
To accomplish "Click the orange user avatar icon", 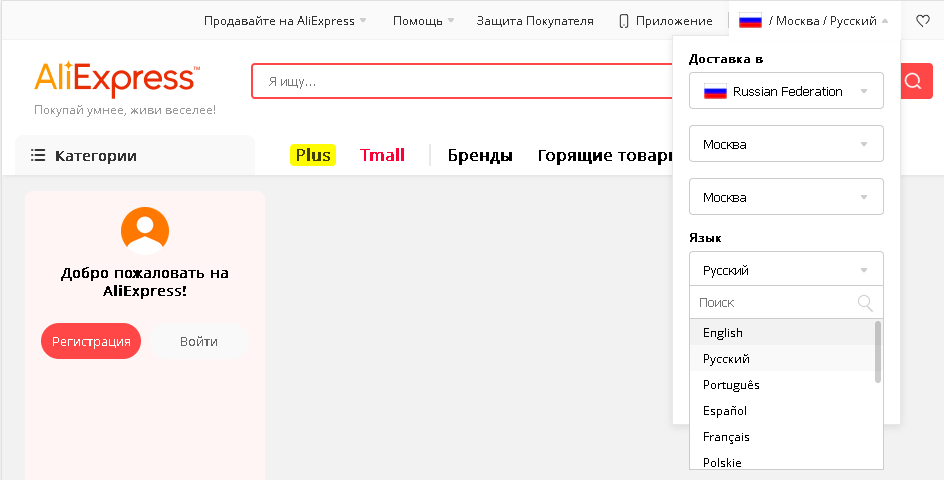I will (144, 231).
